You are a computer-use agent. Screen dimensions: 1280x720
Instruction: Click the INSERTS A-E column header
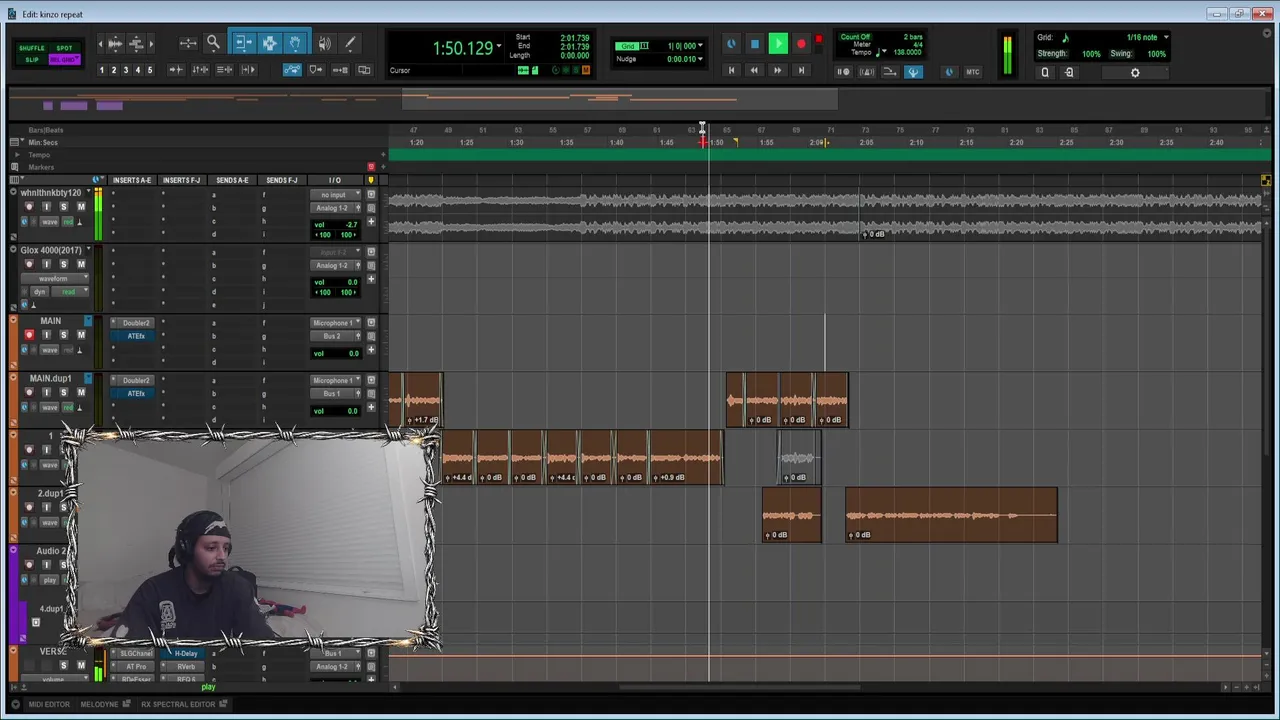132,180
